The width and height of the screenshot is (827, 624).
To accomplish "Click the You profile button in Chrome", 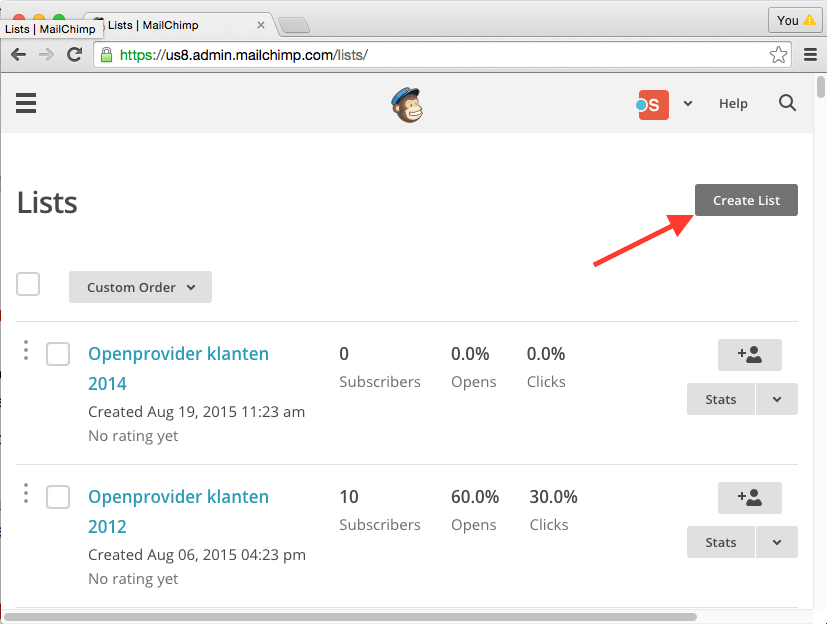I will click(x=795, y=21).
